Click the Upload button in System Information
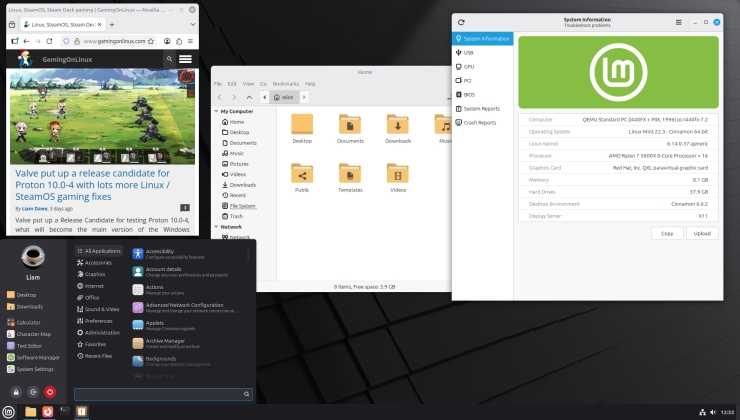This screenshot has height=420, width=740. click(701, 233)
